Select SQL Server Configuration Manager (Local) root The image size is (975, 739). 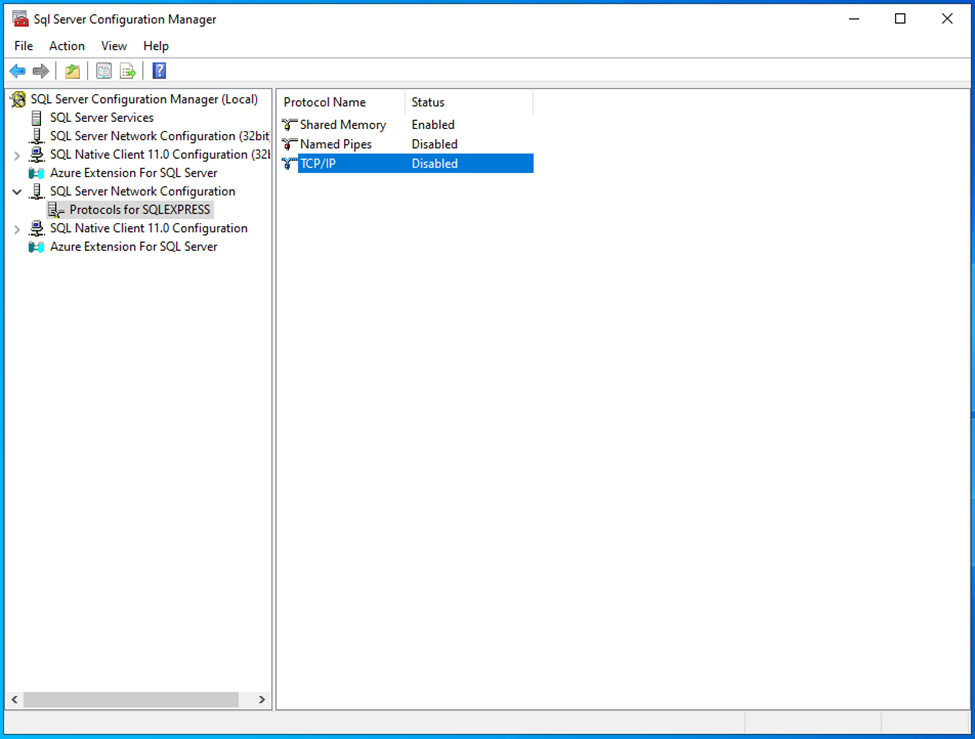(x=144, y=99)
